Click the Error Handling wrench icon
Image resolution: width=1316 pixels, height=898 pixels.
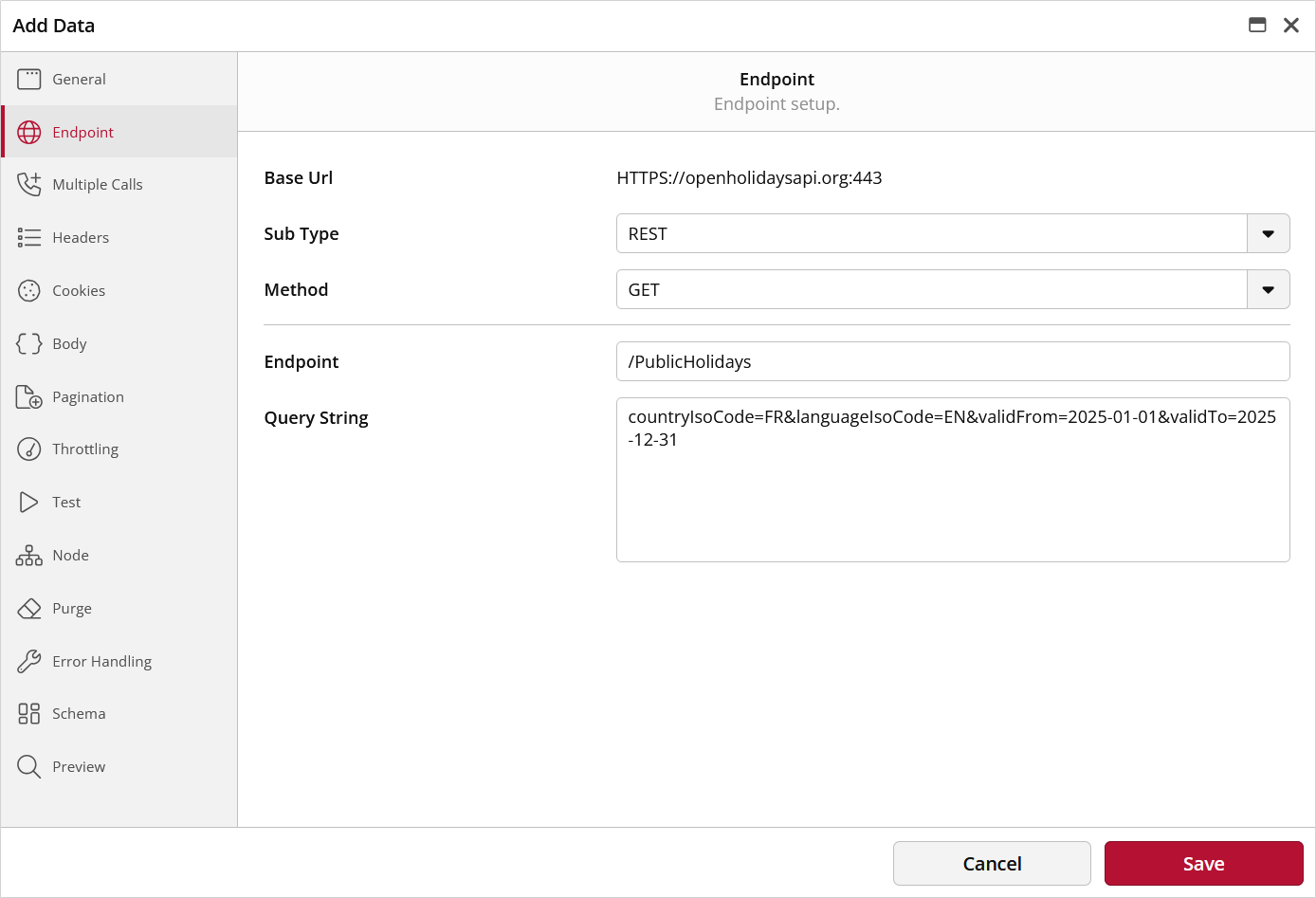click(x=29, y=661)
